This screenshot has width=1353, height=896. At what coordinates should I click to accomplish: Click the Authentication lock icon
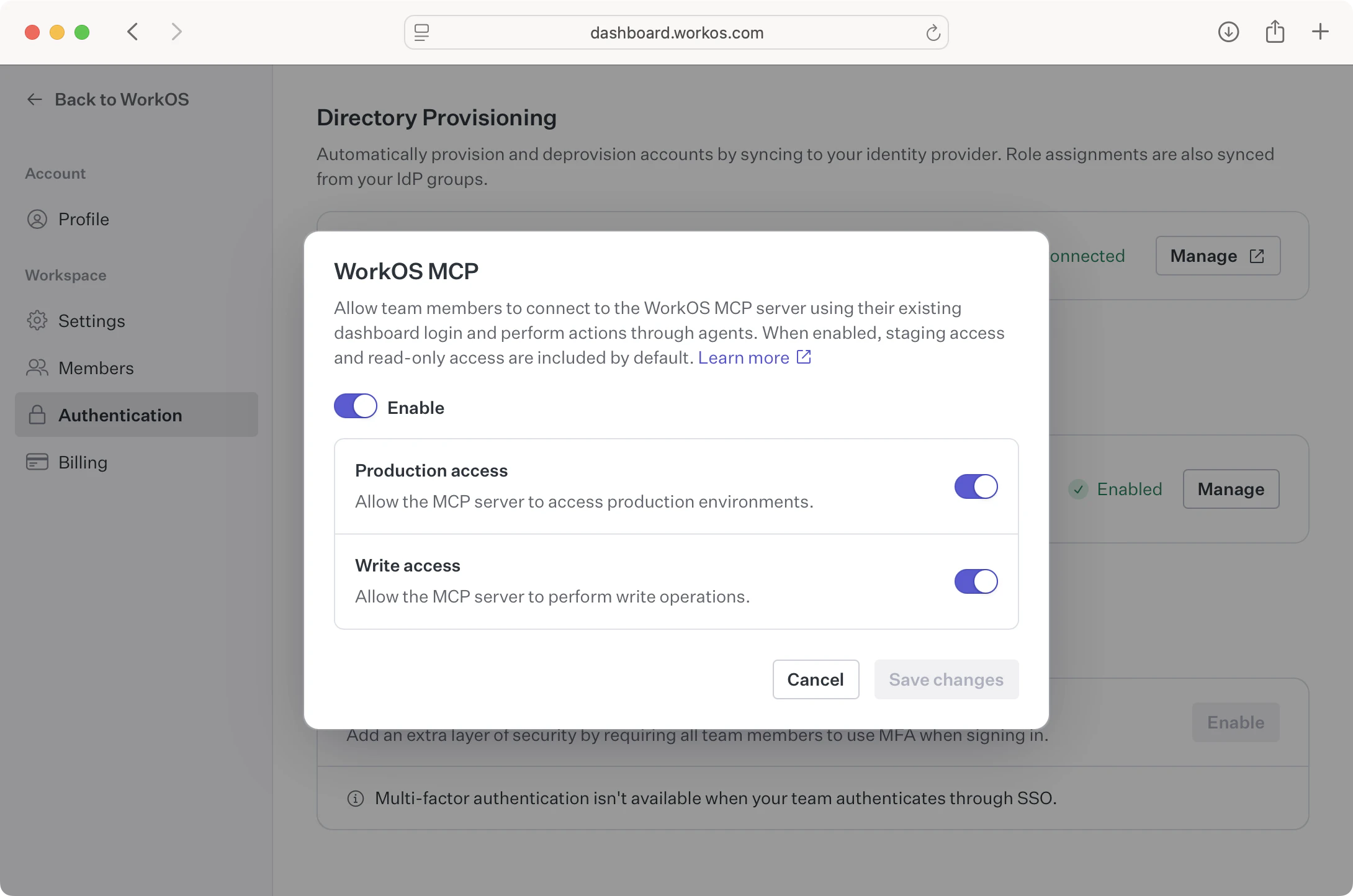click(x=37, y=414)
